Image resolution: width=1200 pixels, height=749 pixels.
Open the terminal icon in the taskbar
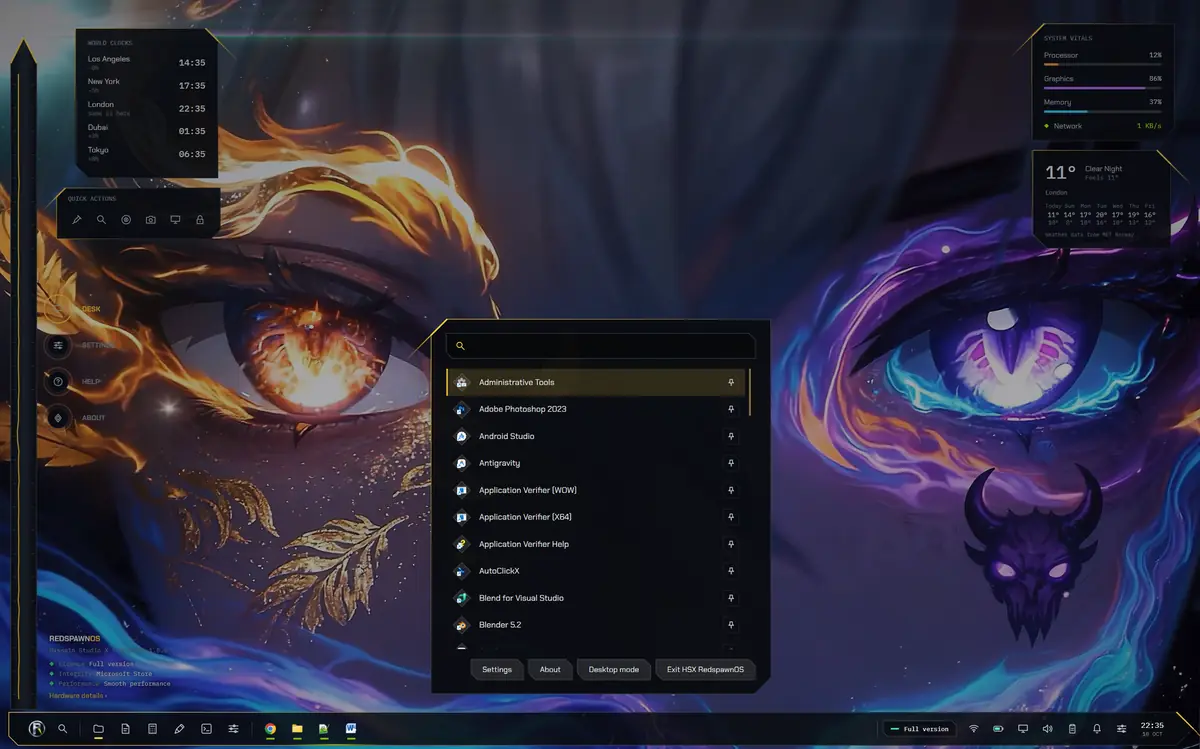pos(206,729)
